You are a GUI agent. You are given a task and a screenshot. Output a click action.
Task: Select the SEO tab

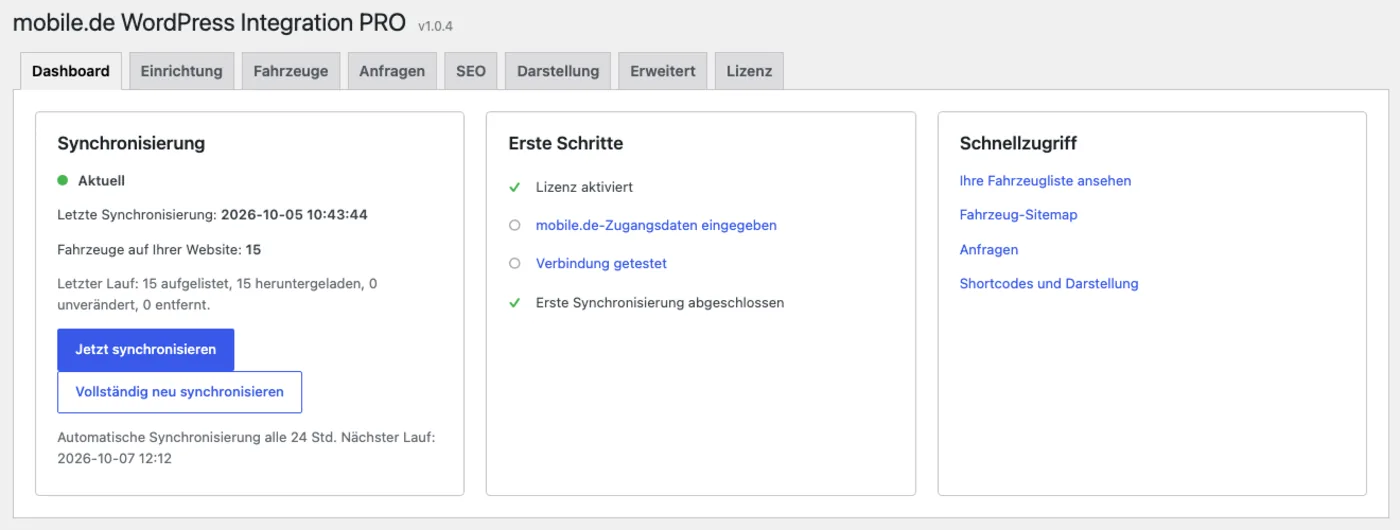click(471, 71)
